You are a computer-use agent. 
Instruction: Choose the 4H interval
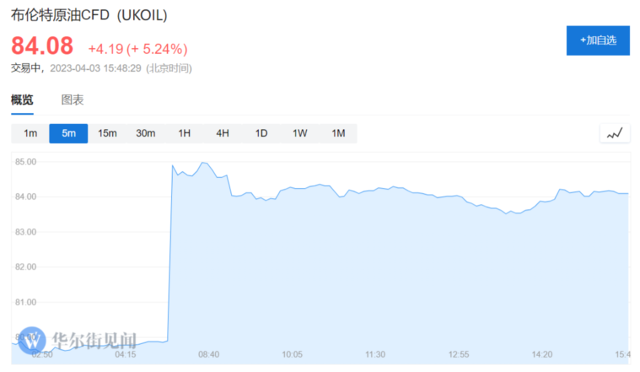222,134
